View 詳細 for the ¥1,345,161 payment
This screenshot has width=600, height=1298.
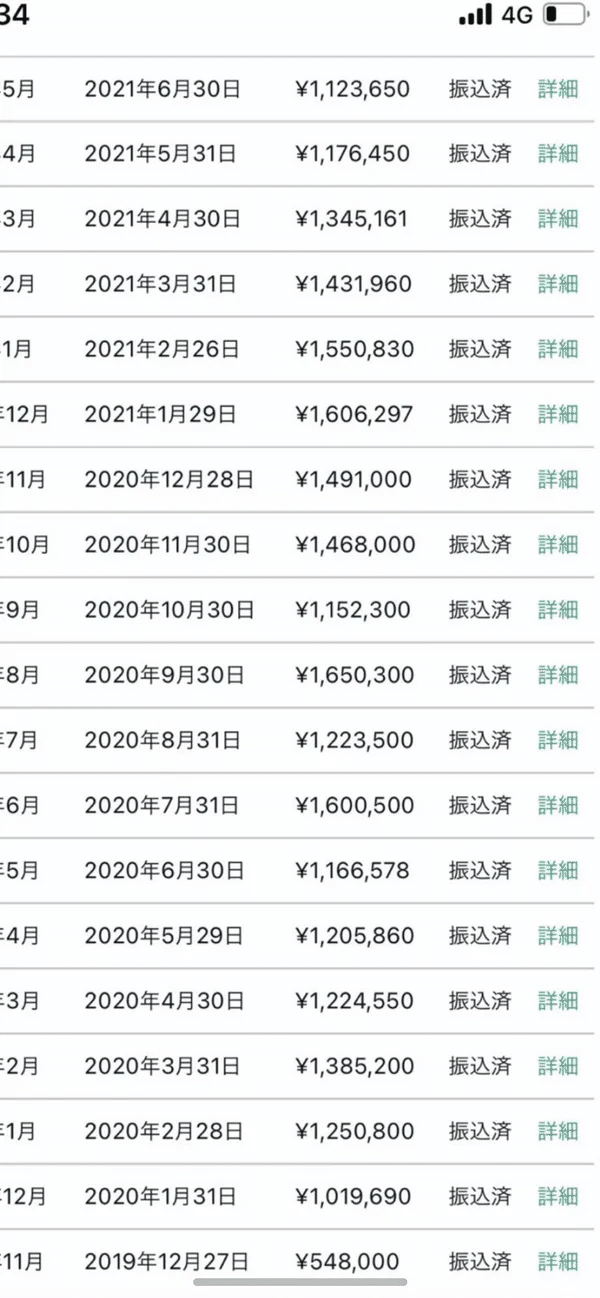[x=558, y=219]
